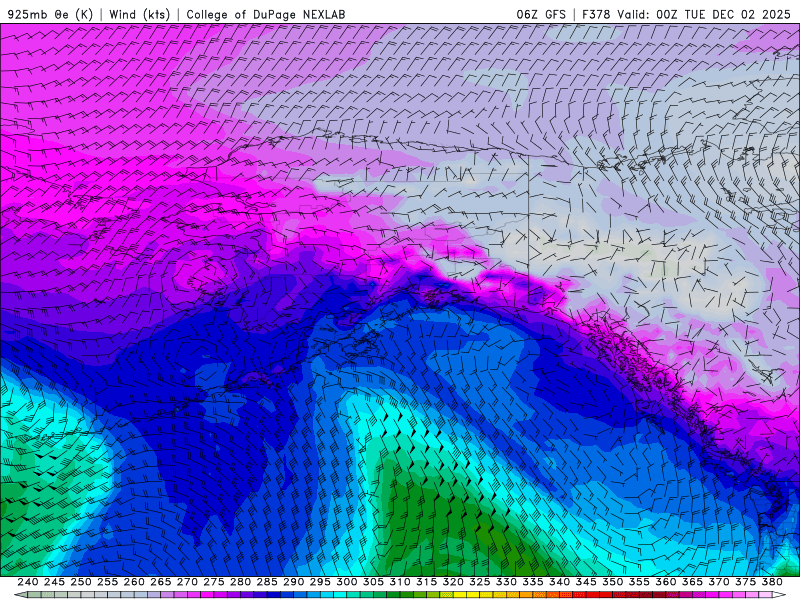
Task: Select the 270 value on the color scale
Action: click(x=187, y=582)
